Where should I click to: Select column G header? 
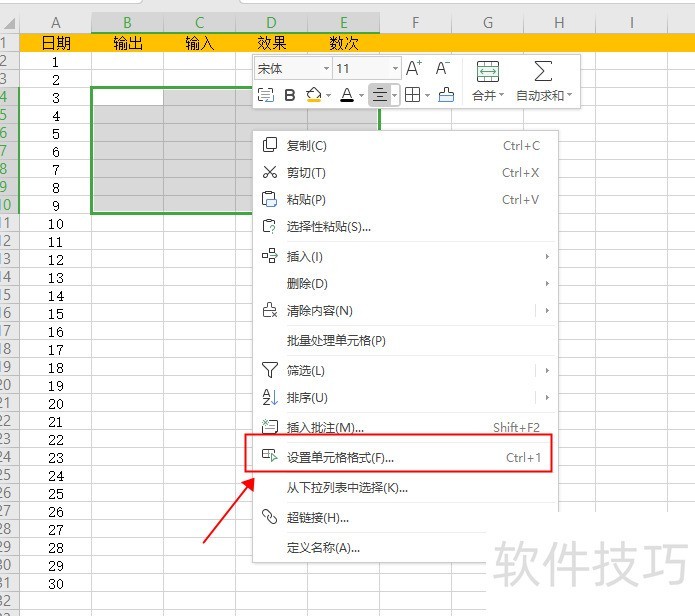pyautogui.click(x=488, y=22)
